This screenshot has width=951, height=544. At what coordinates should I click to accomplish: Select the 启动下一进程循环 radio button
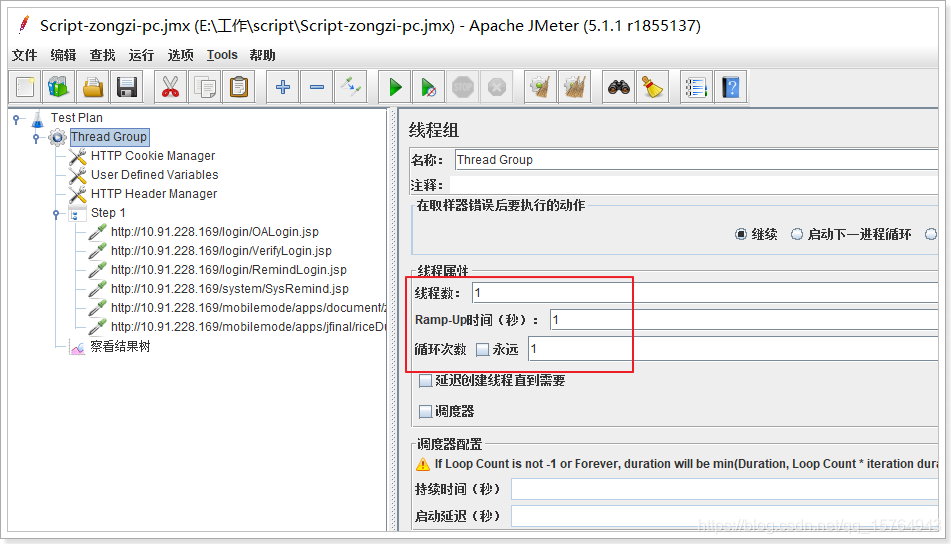coord(797,234)
